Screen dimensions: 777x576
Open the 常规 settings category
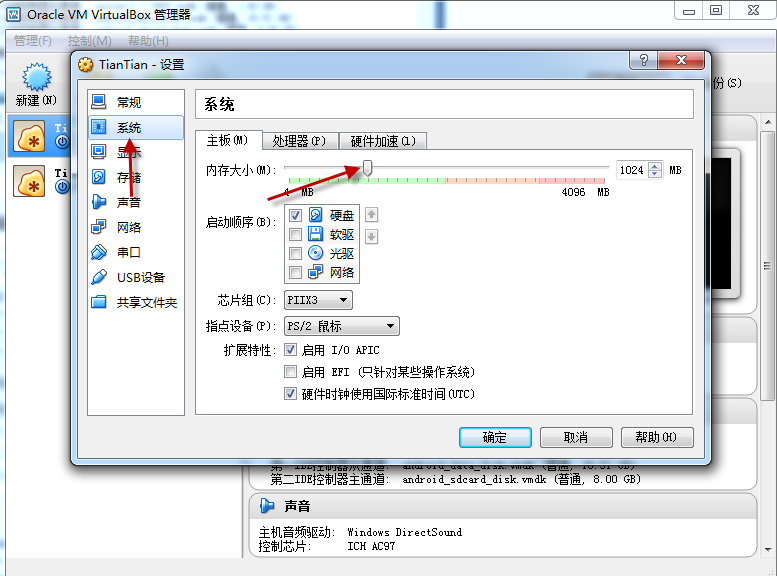click(135, 102)
